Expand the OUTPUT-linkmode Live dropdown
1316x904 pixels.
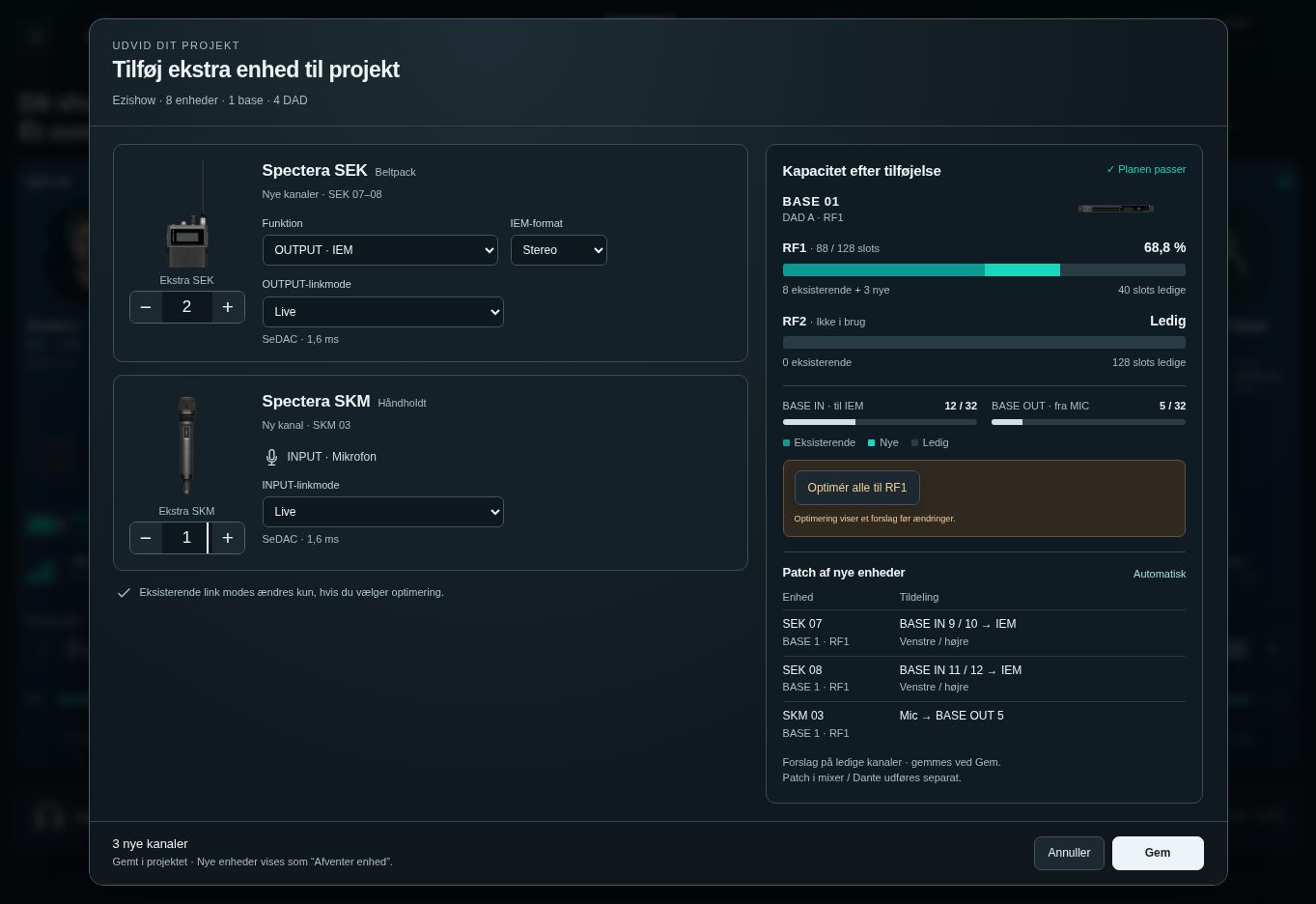[x=383, y=312]
